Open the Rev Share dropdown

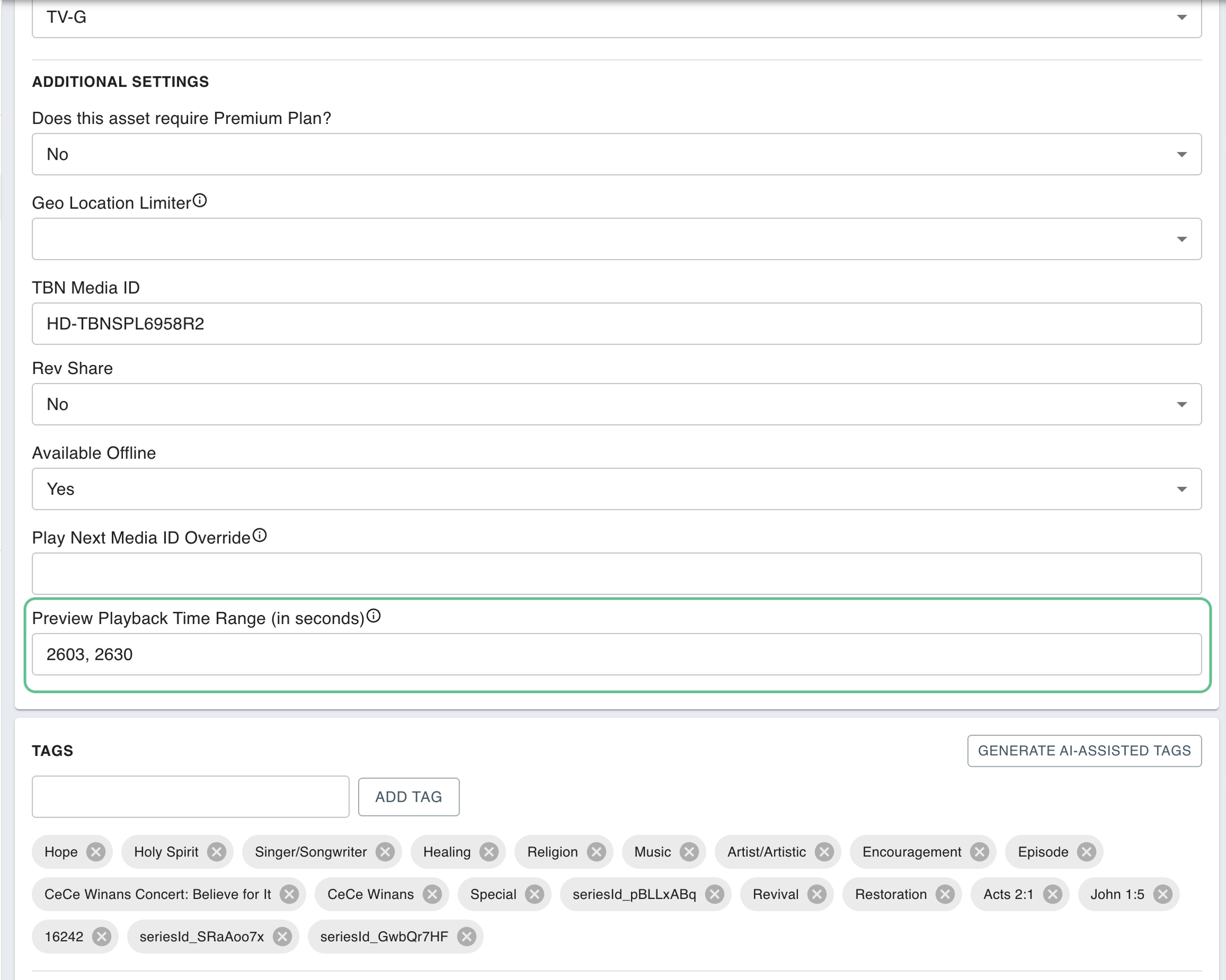616,404
